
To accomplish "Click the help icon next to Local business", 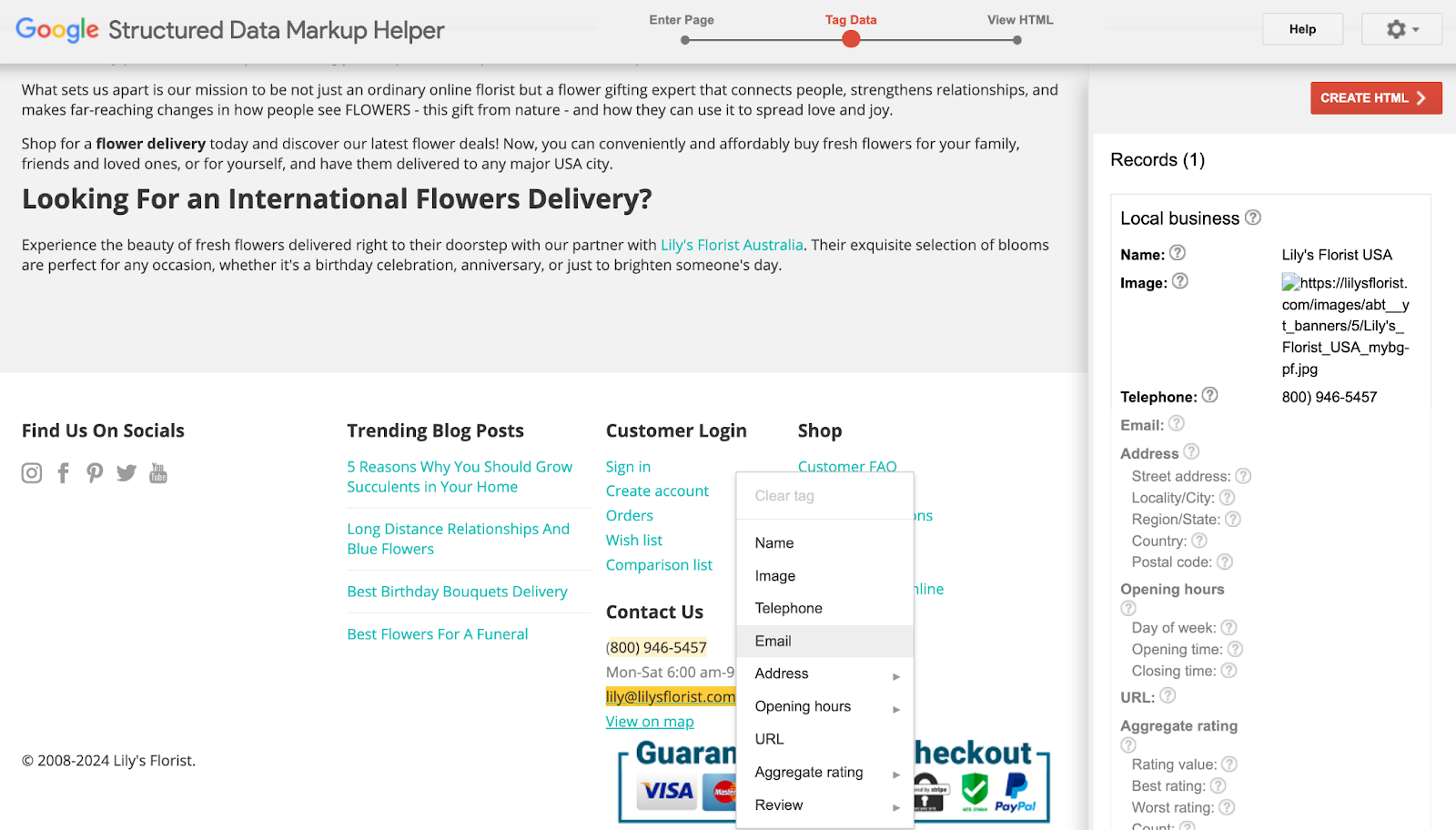I will (x=1253, y=218).
